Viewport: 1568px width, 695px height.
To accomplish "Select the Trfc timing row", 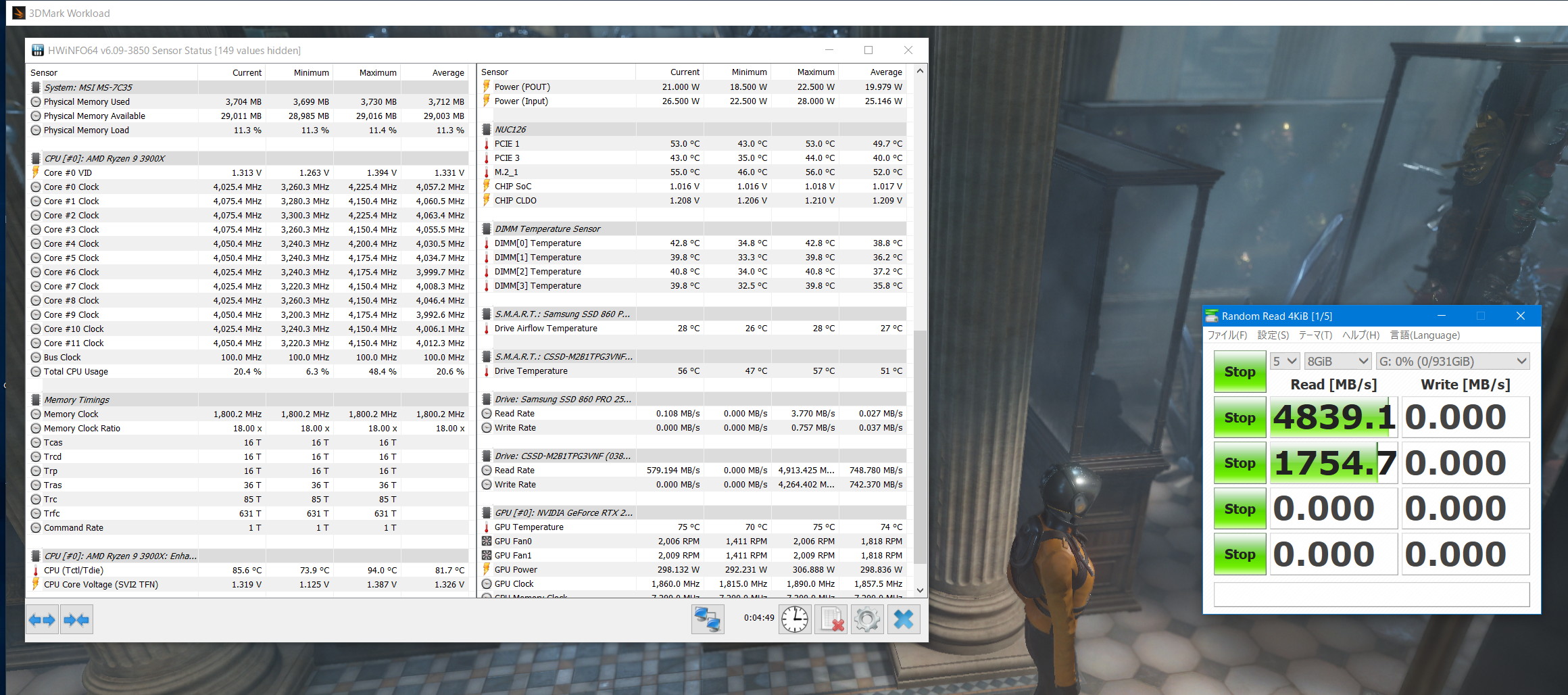I will point(249,513).
